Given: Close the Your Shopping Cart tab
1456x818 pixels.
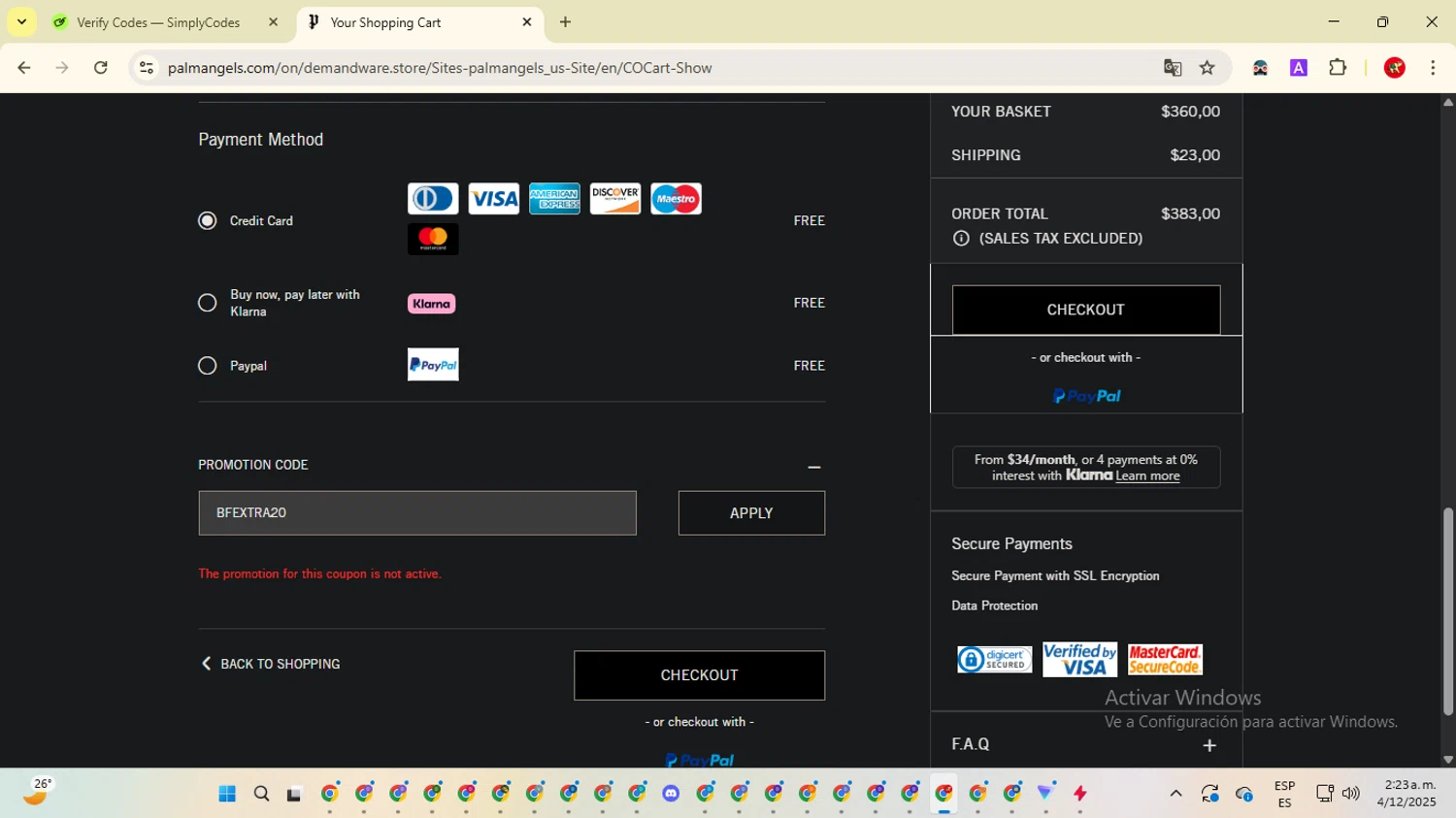Looking at the screenshot, I should (527, 22).
